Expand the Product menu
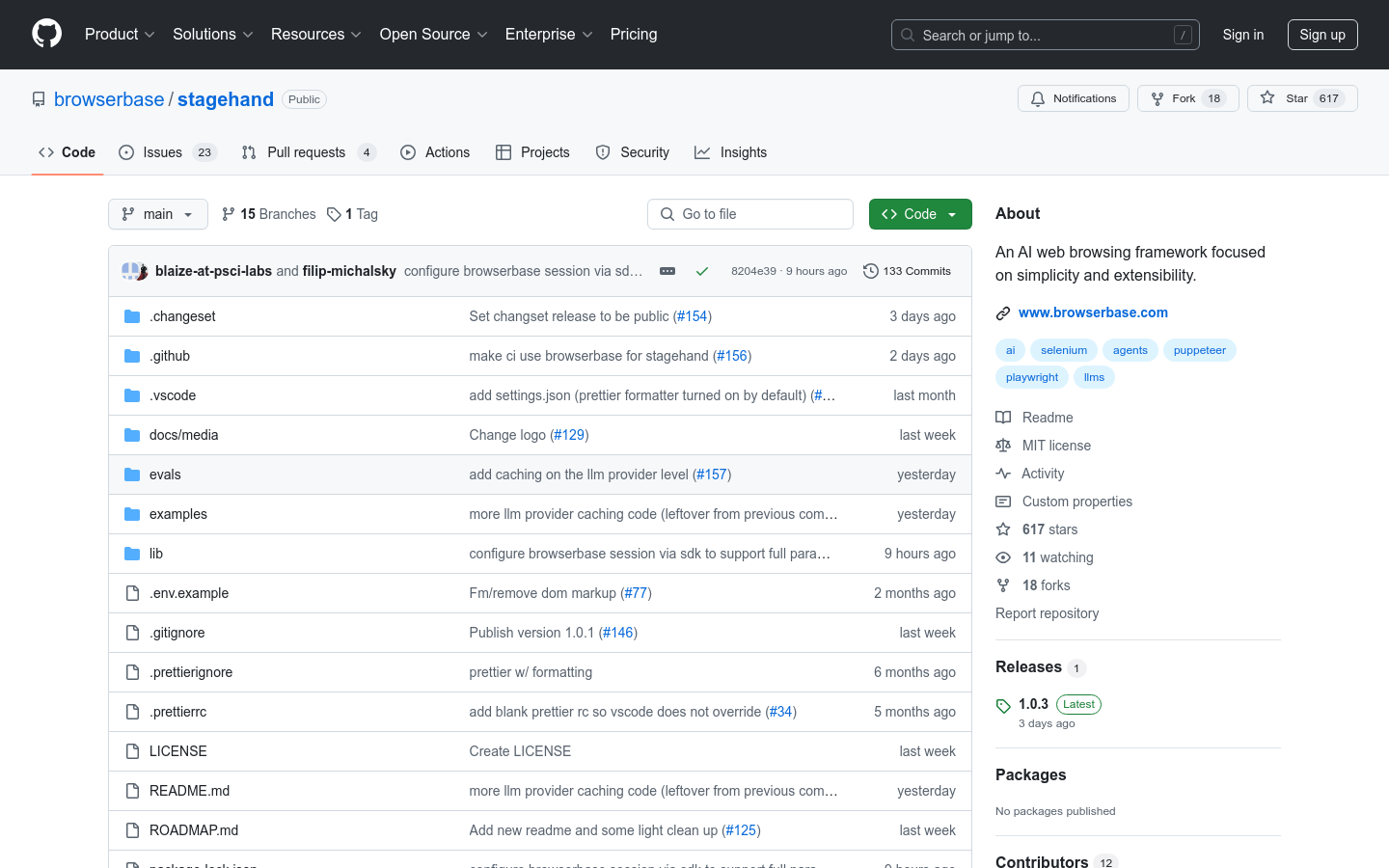Screen dimensions: 1389x868 point(120,34)
